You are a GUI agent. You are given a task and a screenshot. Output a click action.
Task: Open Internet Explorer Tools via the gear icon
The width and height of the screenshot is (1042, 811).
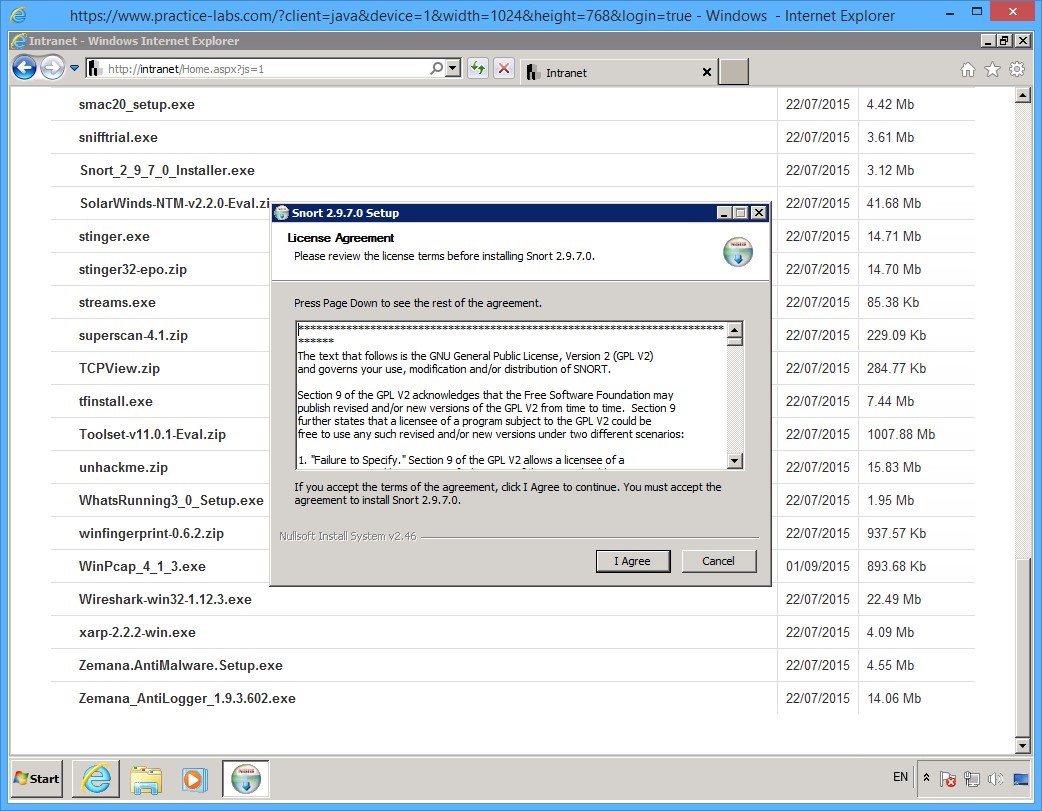[1018, 71]
